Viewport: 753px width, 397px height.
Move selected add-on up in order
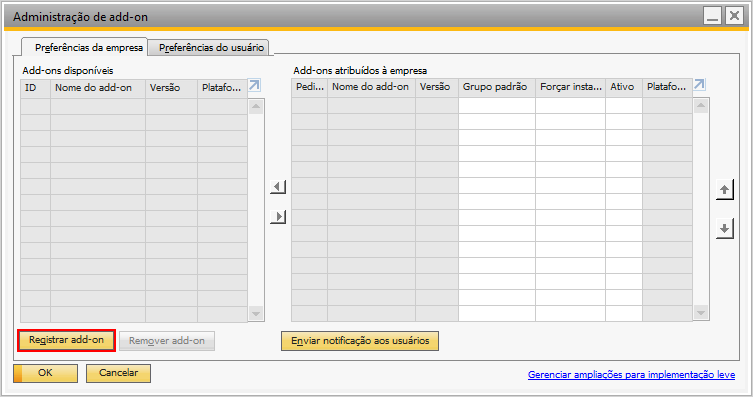pos(724,190)
